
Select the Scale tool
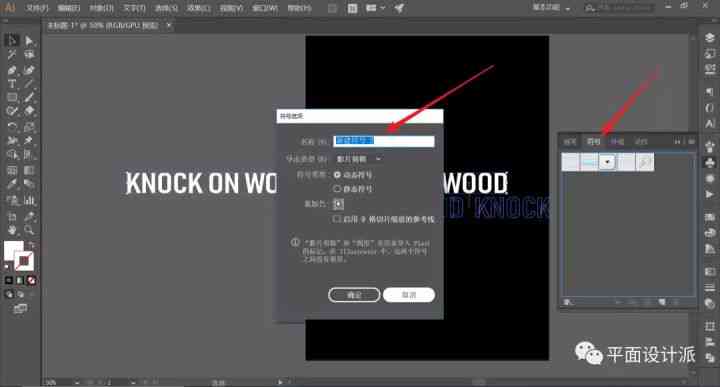(x=29, y=126)
